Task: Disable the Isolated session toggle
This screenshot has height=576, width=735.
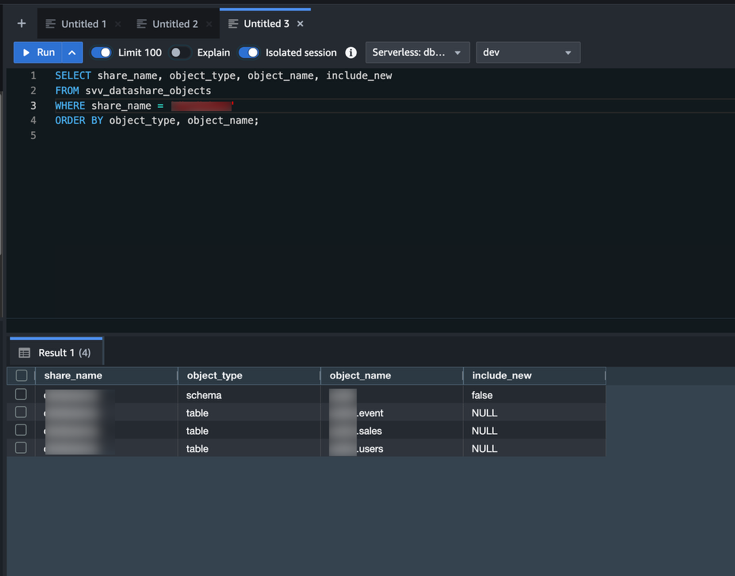Action: pyautogui.click(x=248, y=52)
